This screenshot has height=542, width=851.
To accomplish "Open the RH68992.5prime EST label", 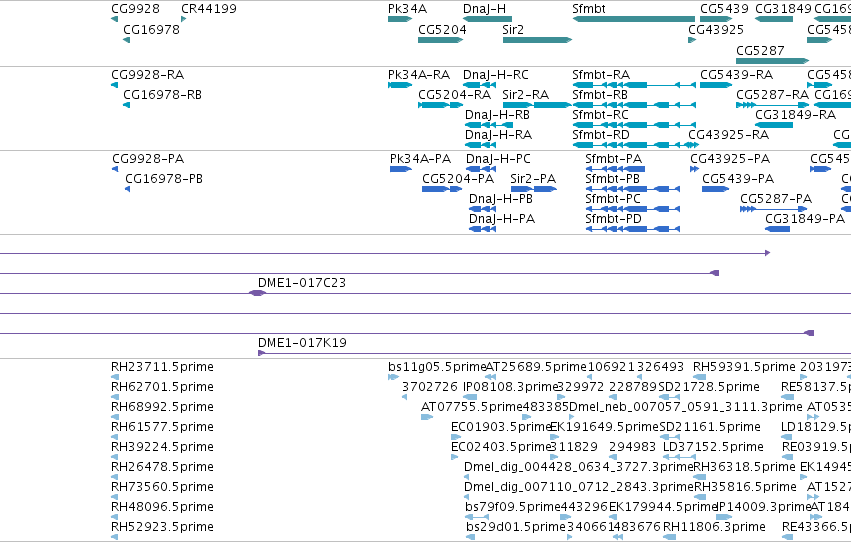I will coord(162,407).
